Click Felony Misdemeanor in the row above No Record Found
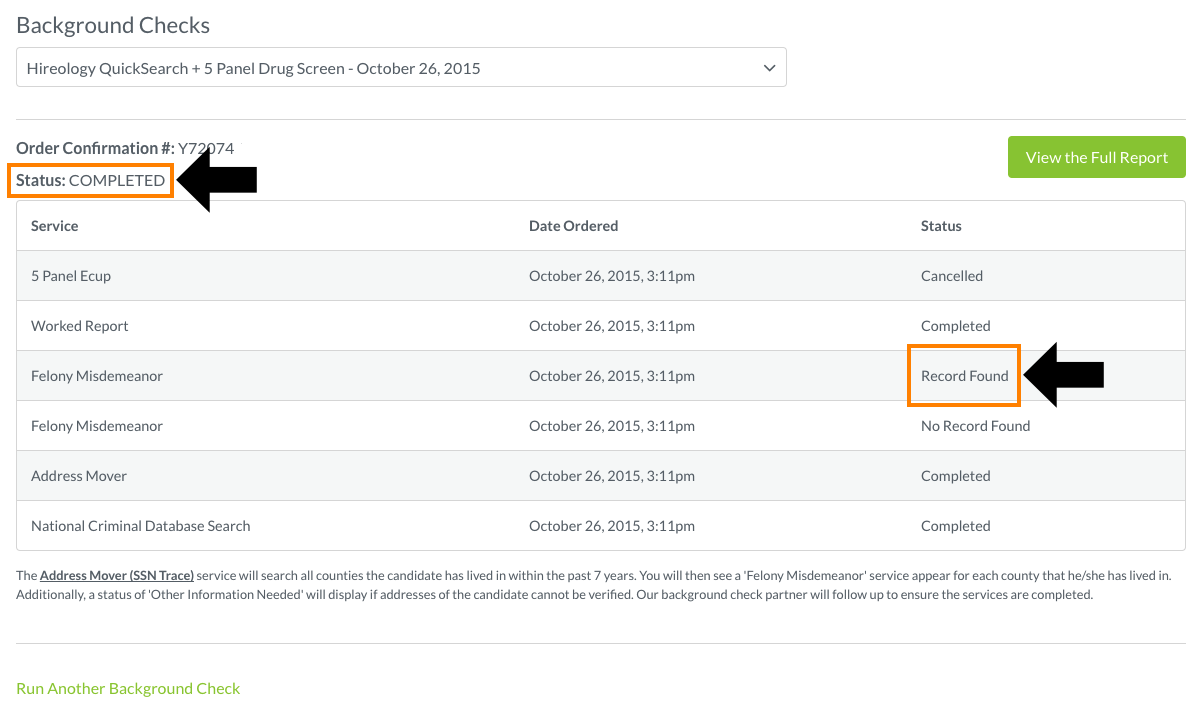Viewport: 1204px width, 711px height. (x=97, y=376)
